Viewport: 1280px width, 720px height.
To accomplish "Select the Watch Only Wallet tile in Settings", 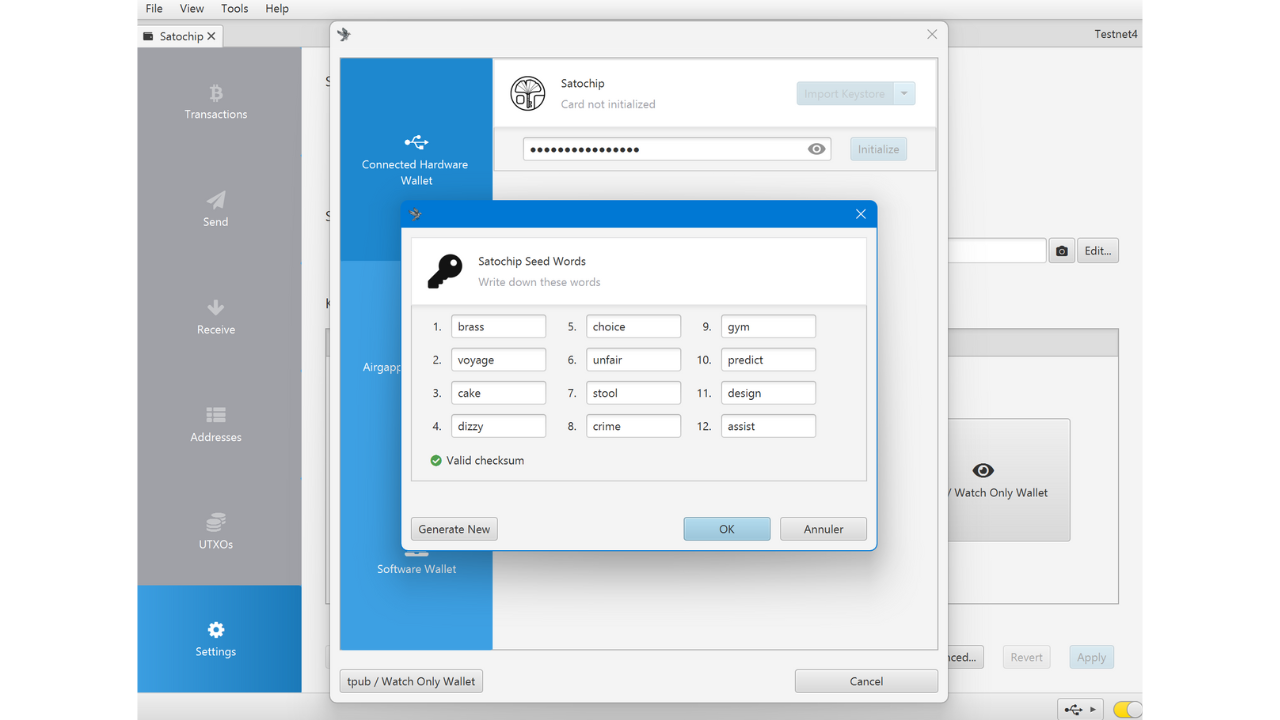I will click(1008, 480).
